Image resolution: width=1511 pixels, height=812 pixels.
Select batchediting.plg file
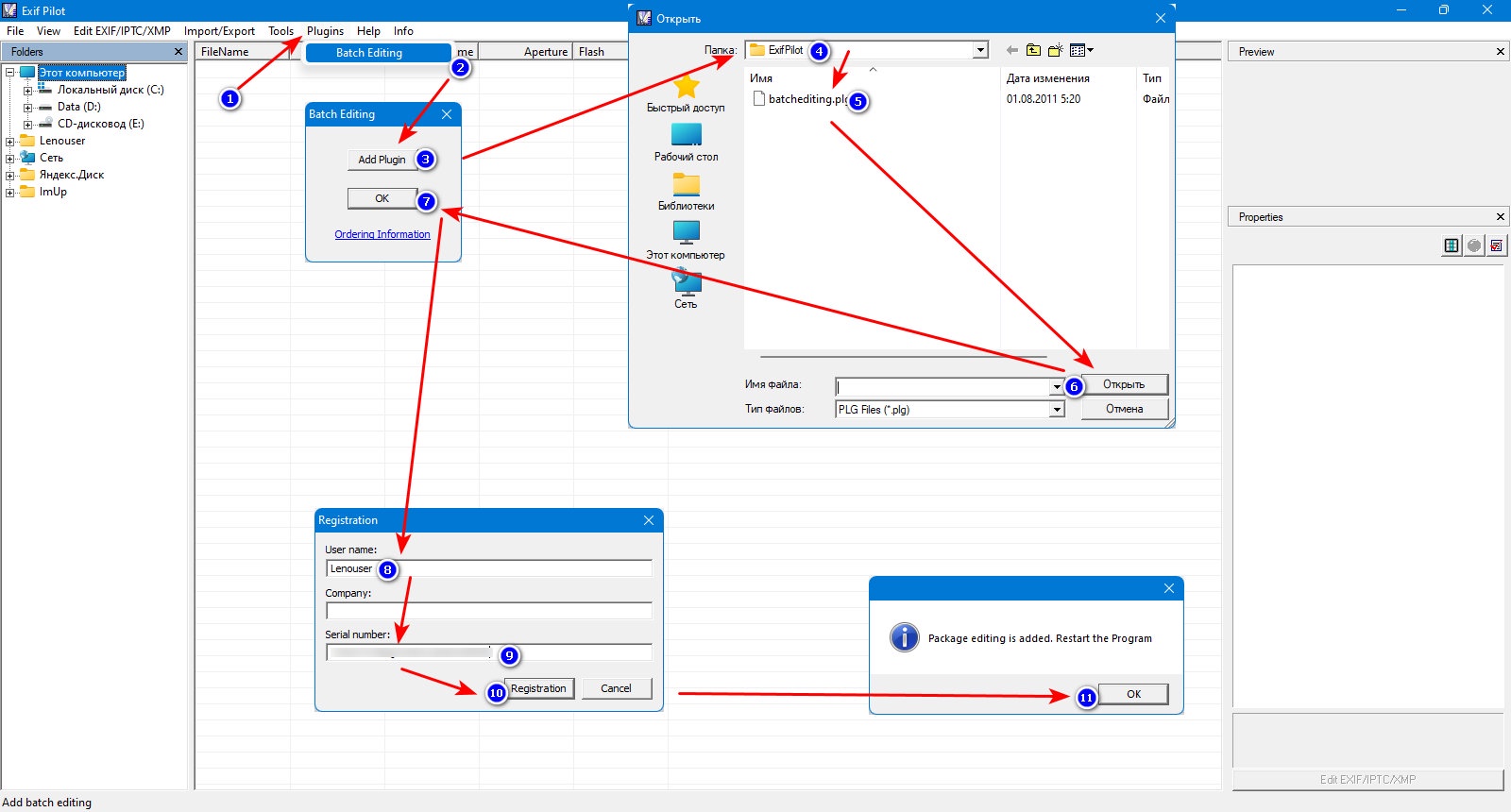[801, 99]
